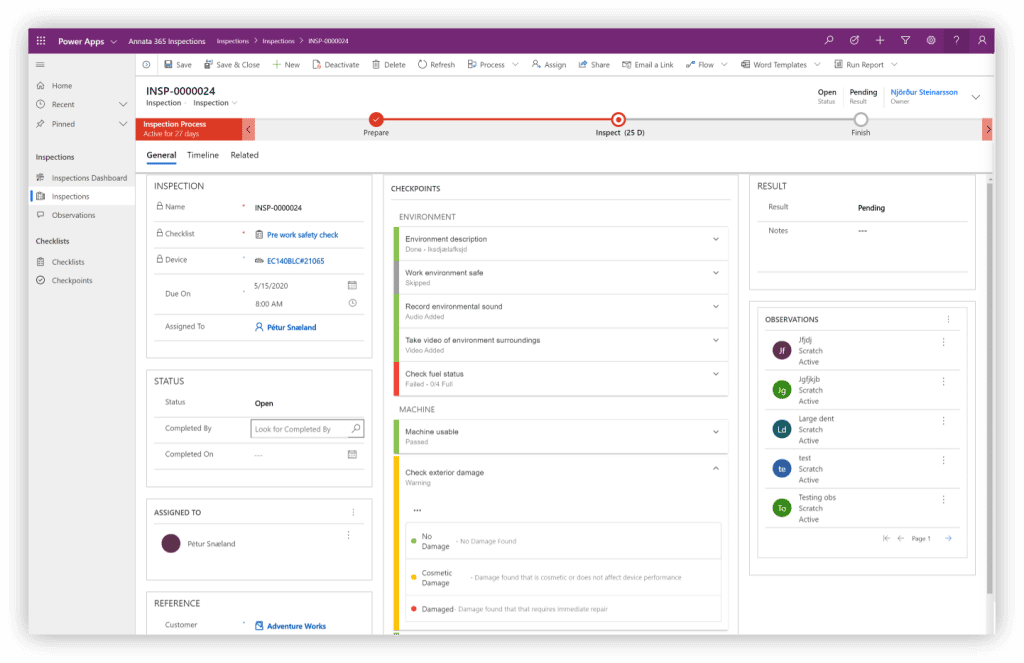Viewport: 1024px width, 663px height.
Task: Select No Damage option
Action: (x=563, y=541)
